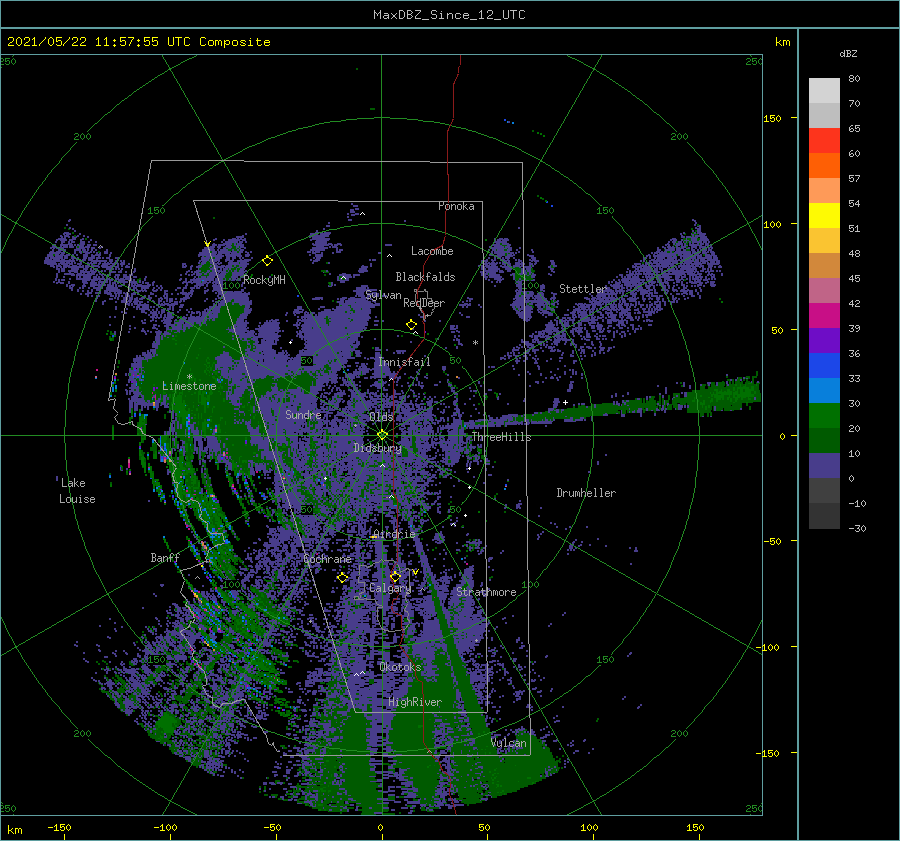
Task: Click the purple 10 dBZ legend swatch
Action: [x=824, y=466]
